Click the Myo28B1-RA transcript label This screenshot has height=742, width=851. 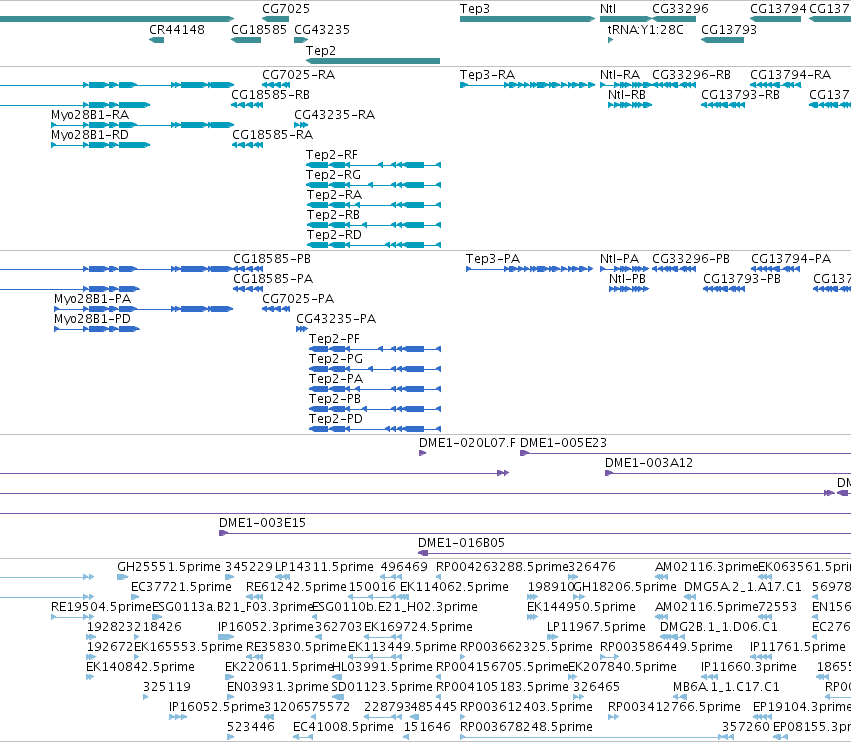[90, 115]
